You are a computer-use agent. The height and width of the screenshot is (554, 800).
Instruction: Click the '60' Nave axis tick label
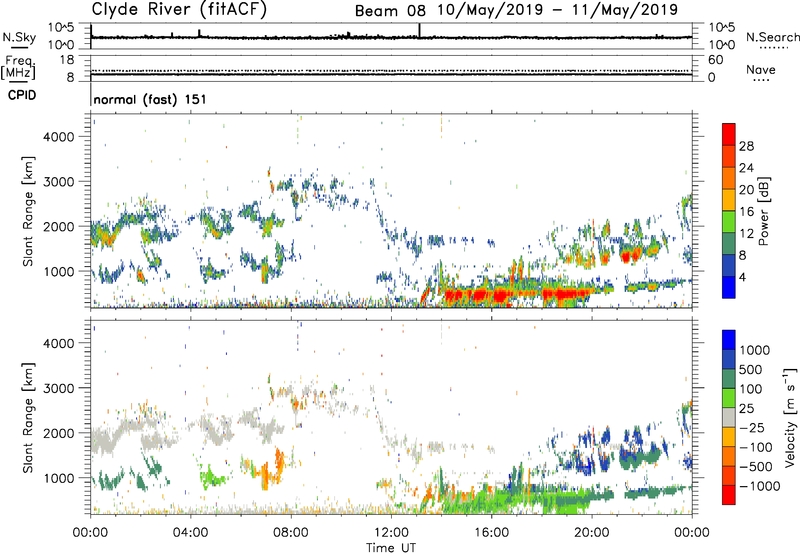(715, 60)
